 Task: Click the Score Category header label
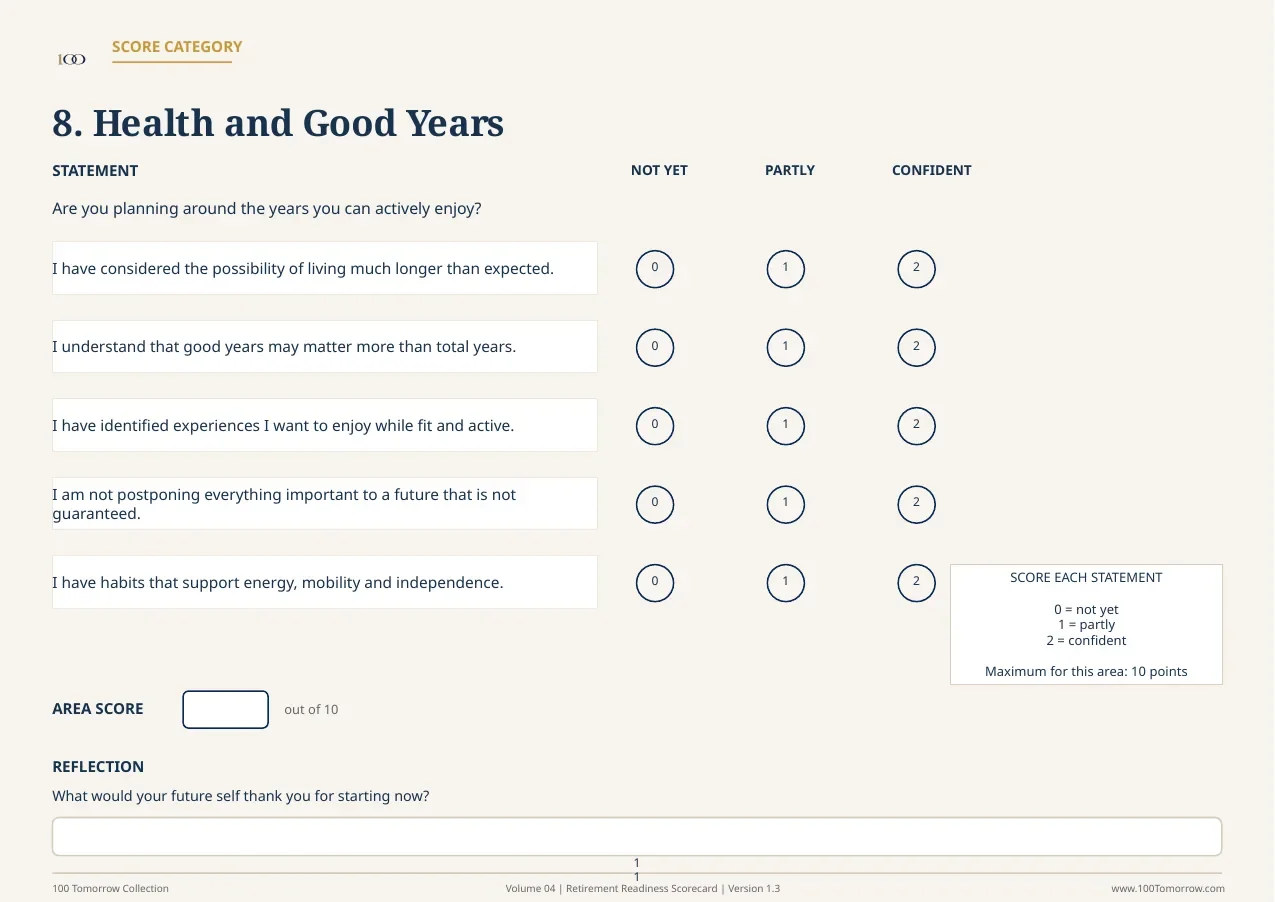point(177,47)
